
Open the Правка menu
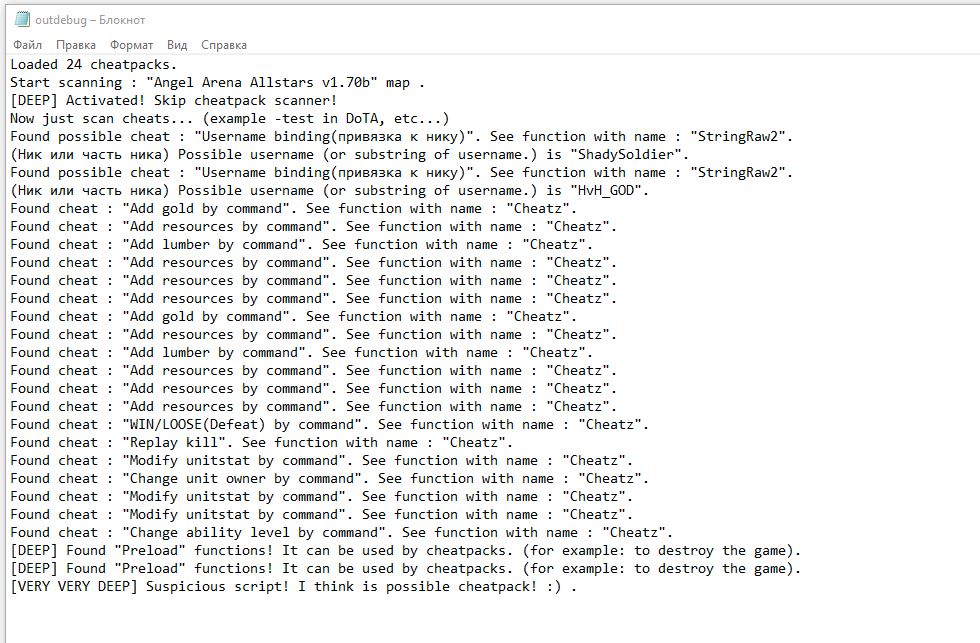click(76, 45)
